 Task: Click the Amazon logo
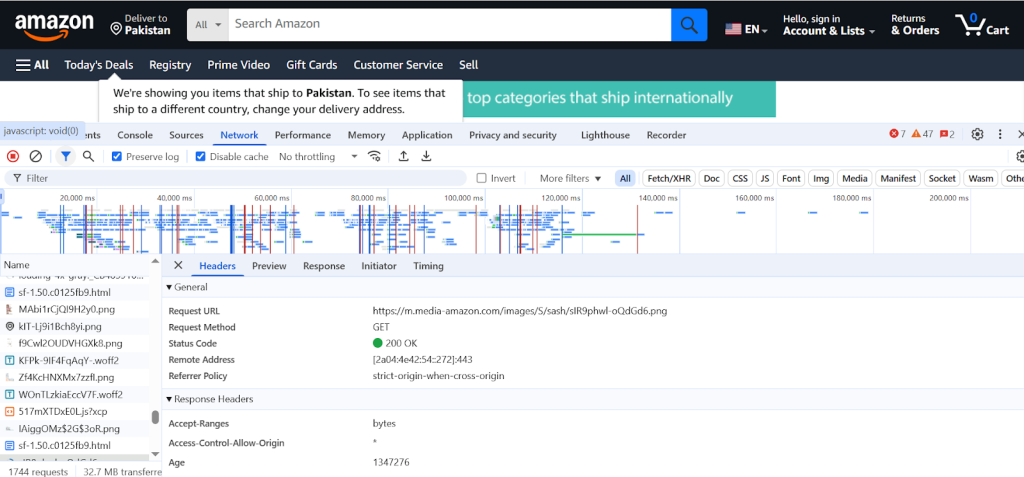click(x=54, y=25)
